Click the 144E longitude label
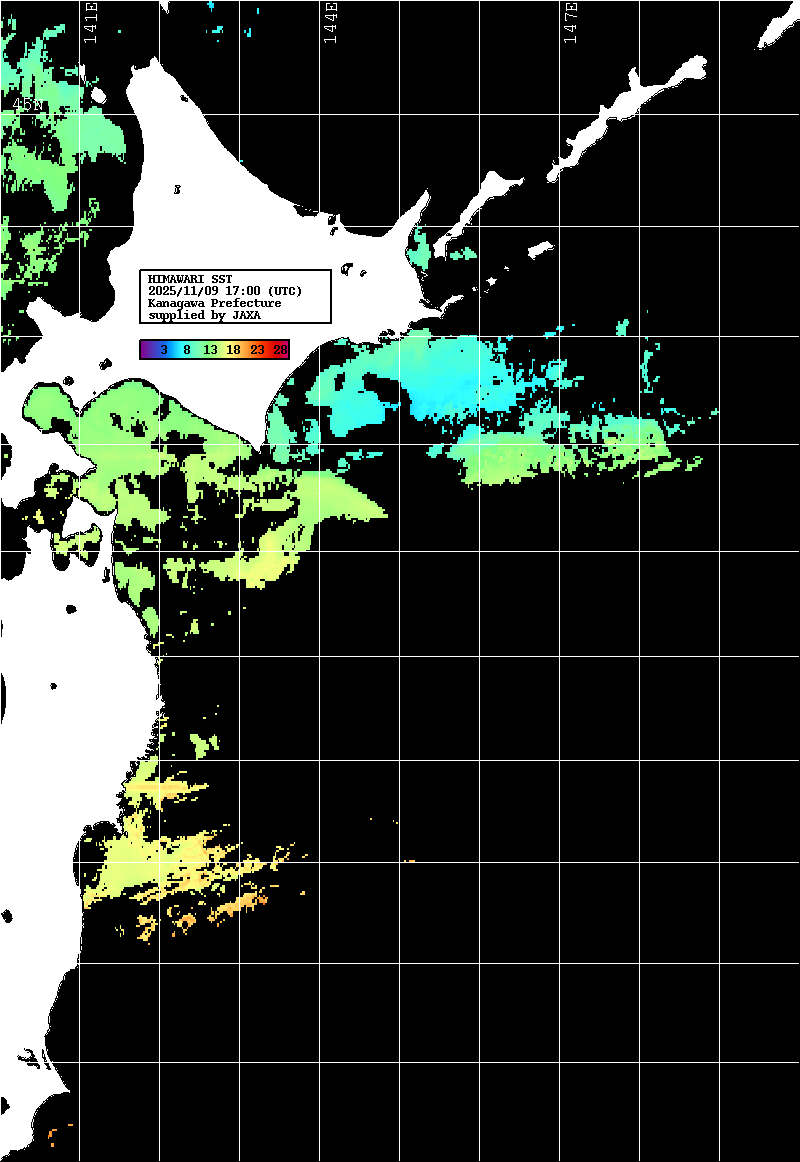This screenshot has width=800, height=1162. [x=330, y=22]
